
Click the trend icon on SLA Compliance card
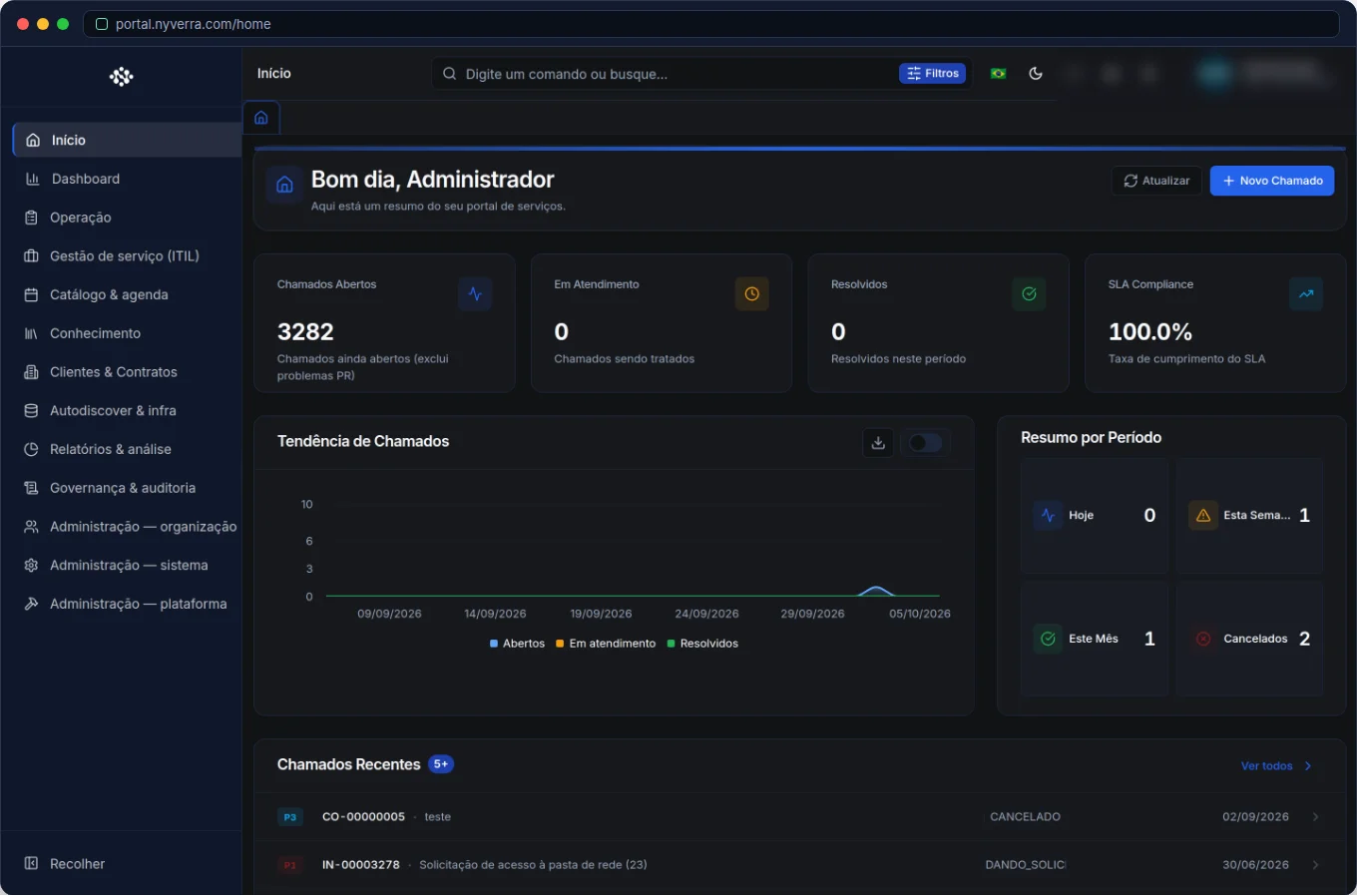tap(1306, 294)
